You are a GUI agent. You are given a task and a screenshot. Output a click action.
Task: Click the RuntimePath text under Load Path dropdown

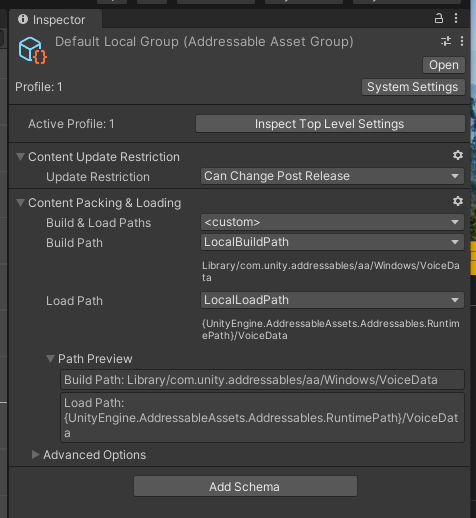(x=331, y=329)
